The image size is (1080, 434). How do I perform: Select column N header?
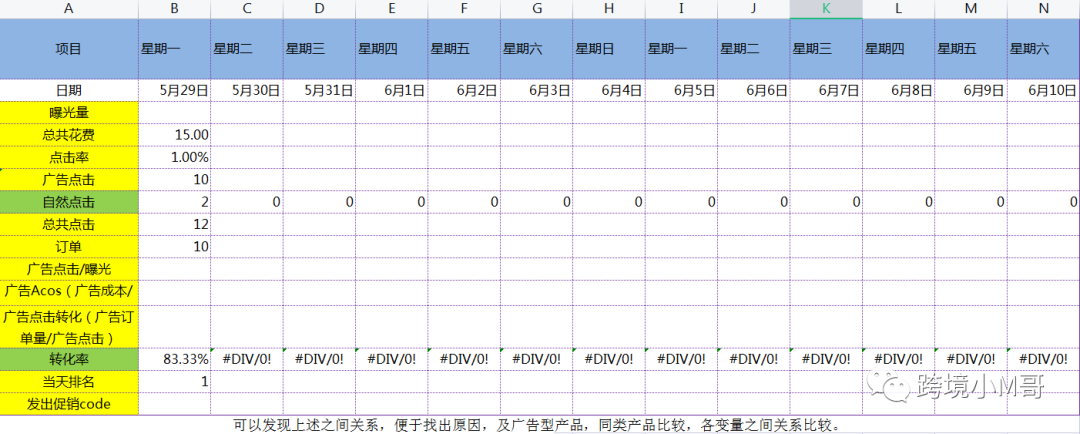pyautogui.click(x=1044, y=8)
